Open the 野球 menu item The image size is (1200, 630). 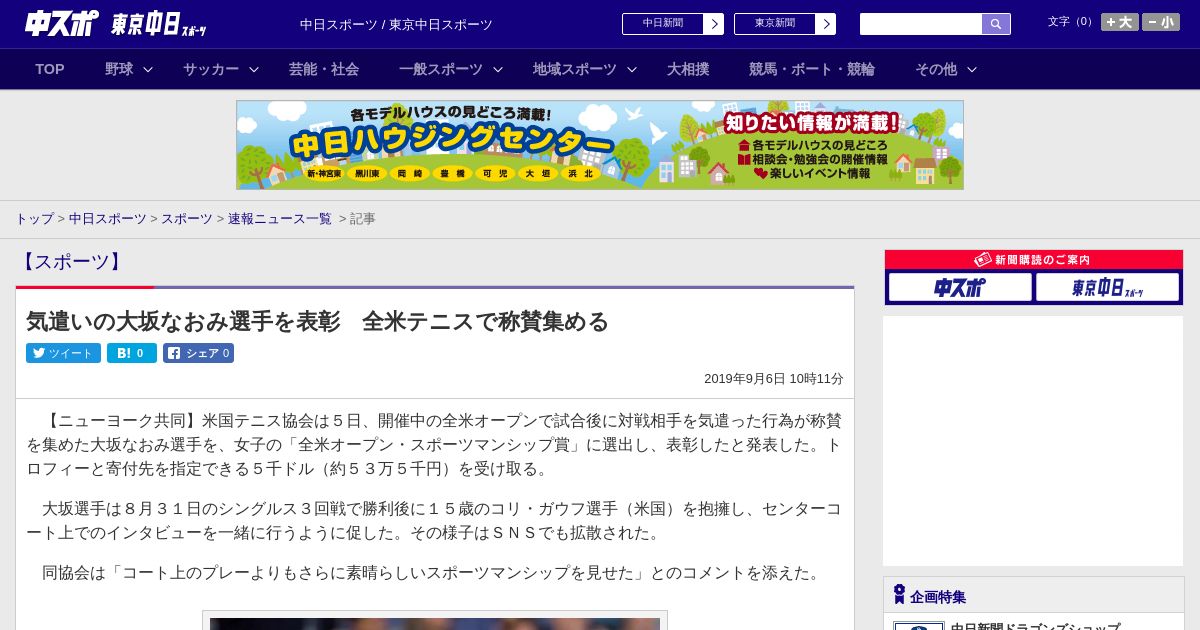119,69
